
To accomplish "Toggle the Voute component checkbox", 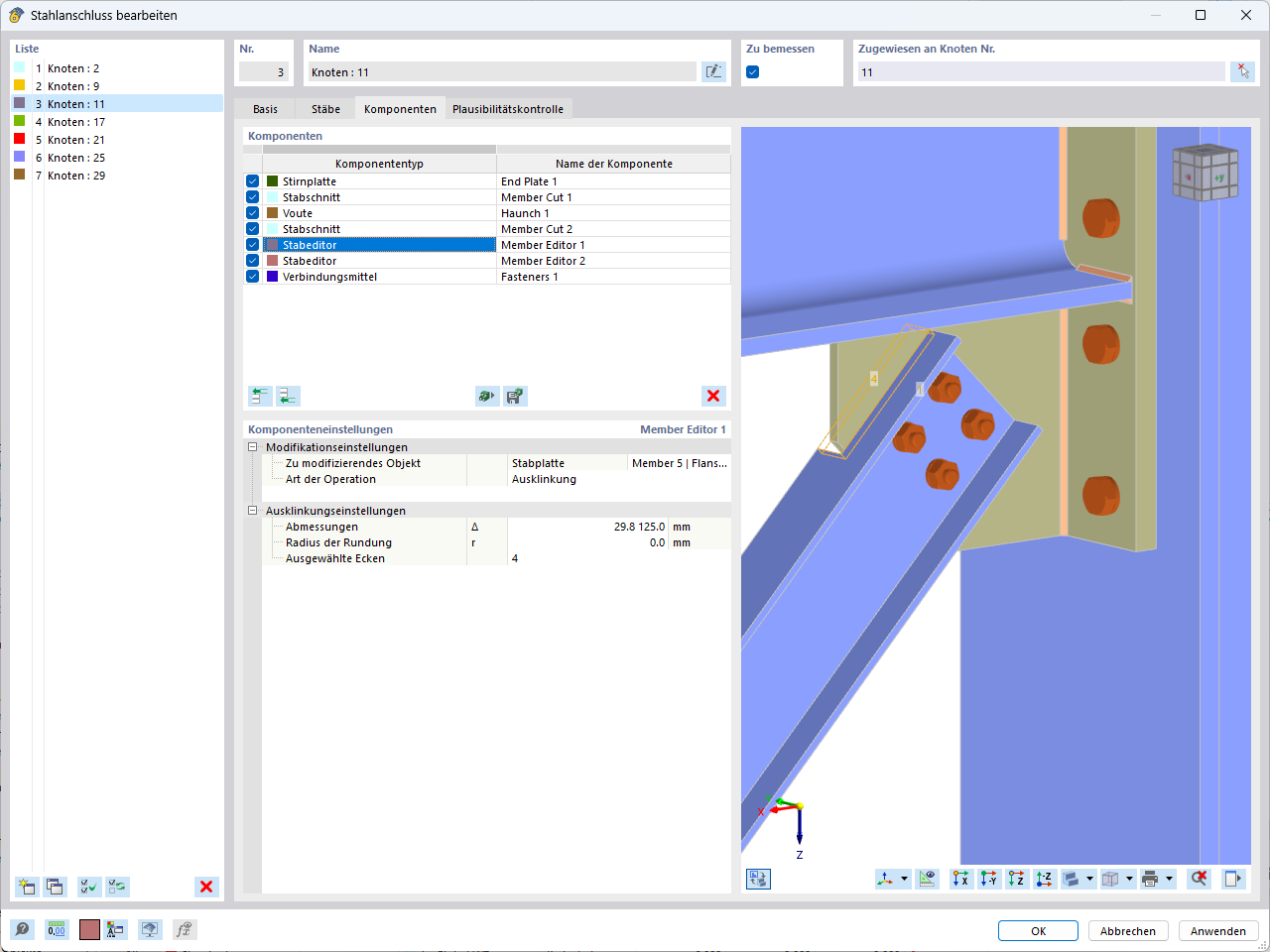I will (253, 213).
